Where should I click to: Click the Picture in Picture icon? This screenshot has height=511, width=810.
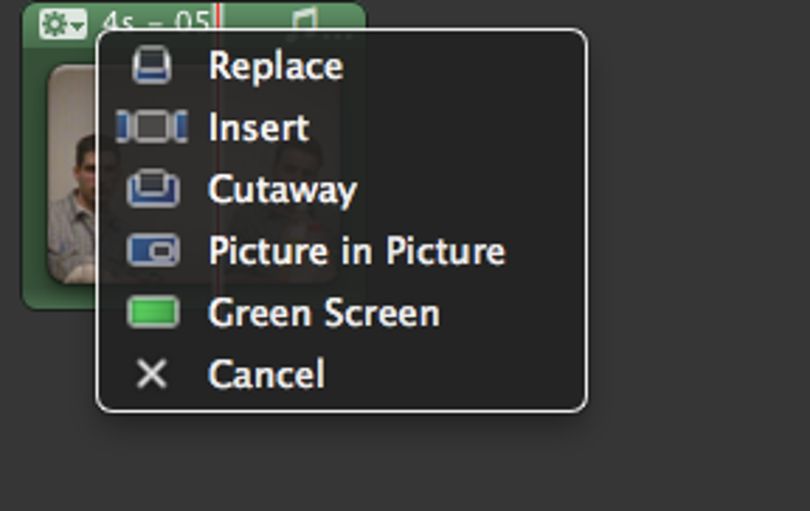153,250
